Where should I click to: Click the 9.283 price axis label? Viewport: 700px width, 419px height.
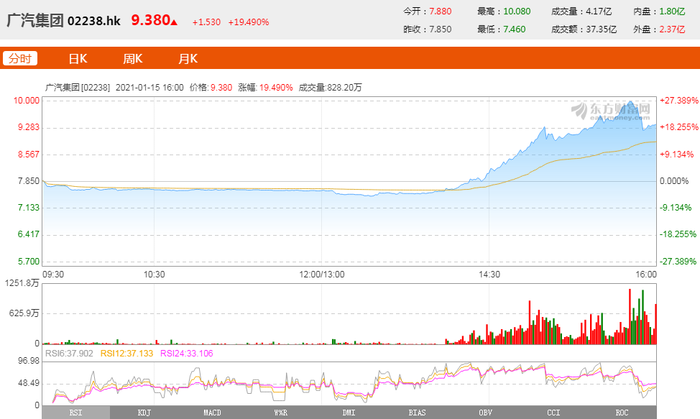29,127
